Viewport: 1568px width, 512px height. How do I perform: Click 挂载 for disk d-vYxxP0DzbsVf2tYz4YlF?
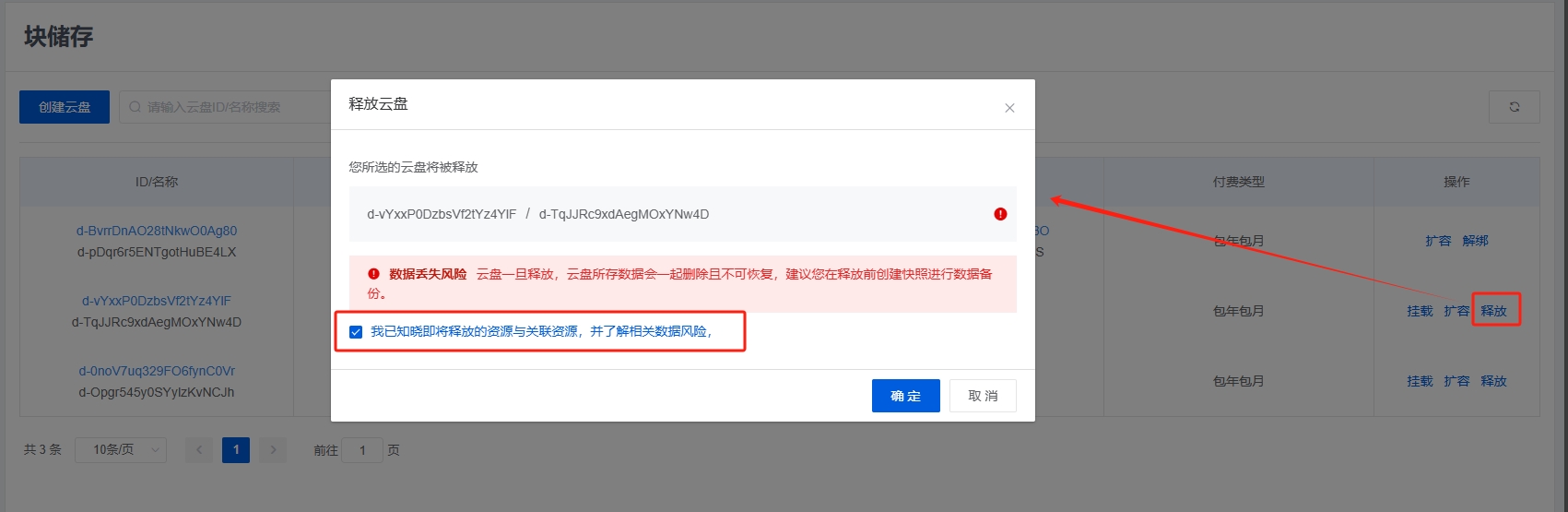click(1420, 311)
